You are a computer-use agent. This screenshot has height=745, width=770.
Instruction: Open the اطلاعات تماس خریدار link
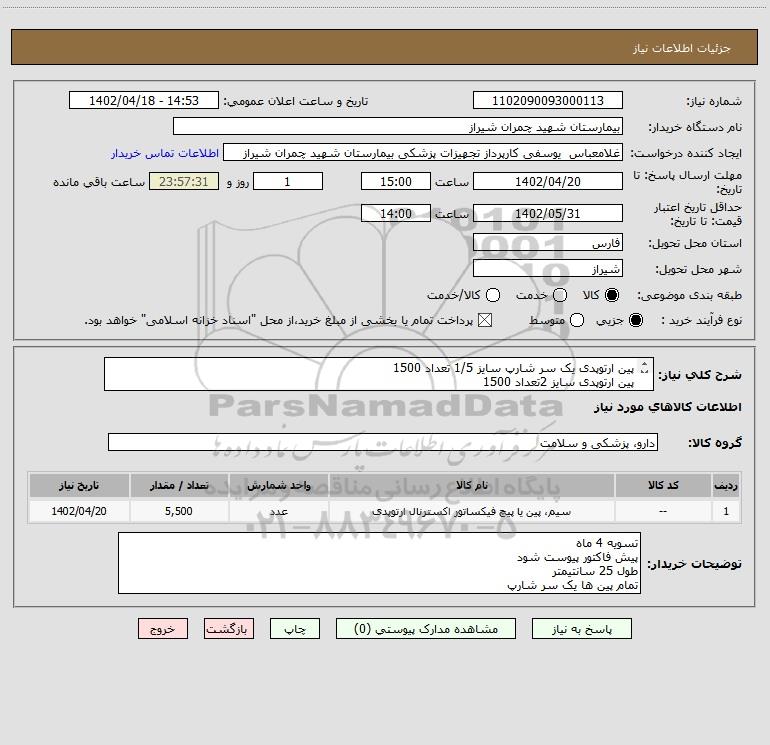tap(165, 153)
